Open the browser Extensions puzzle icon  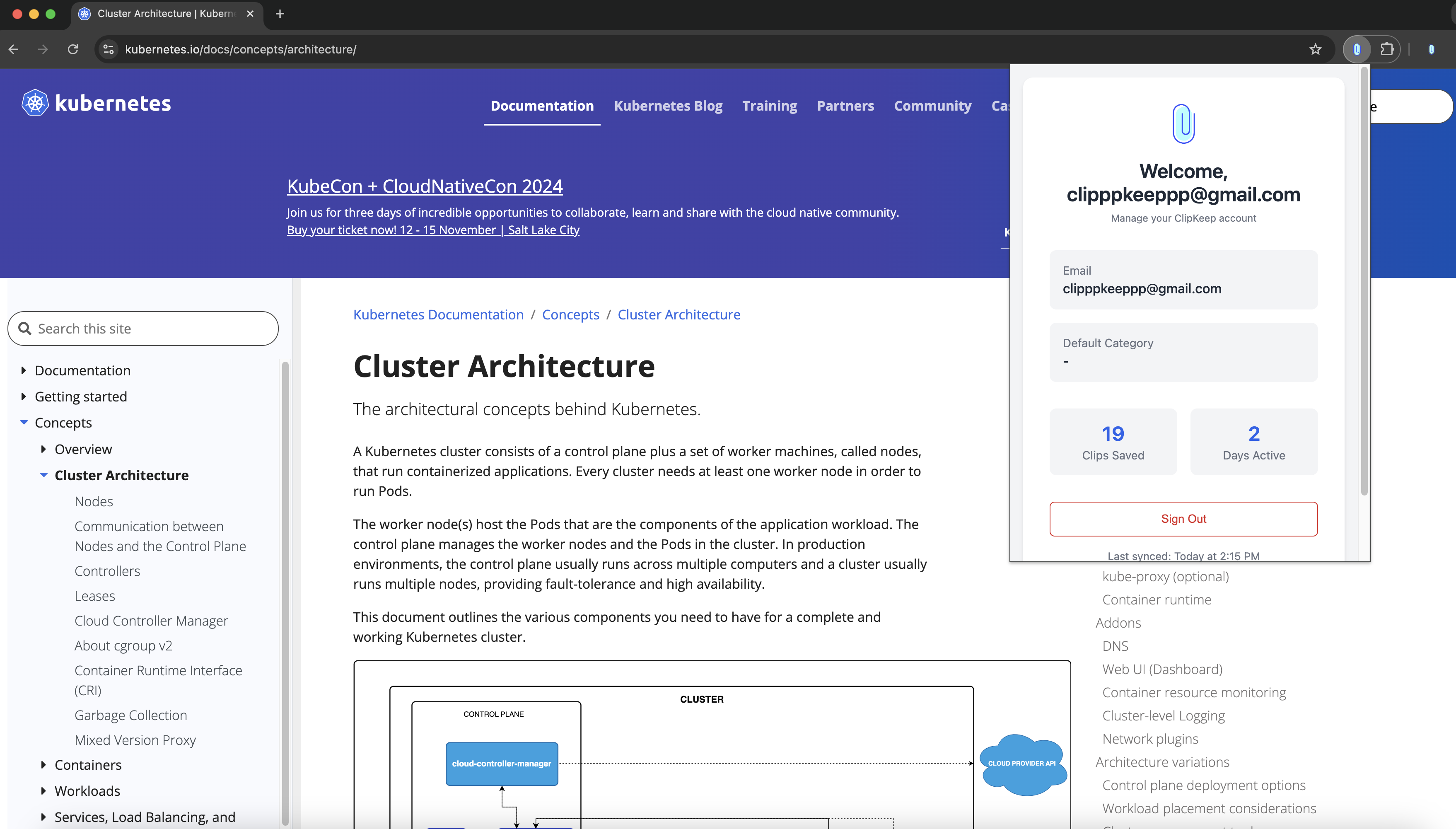[x=1386, y=50]
